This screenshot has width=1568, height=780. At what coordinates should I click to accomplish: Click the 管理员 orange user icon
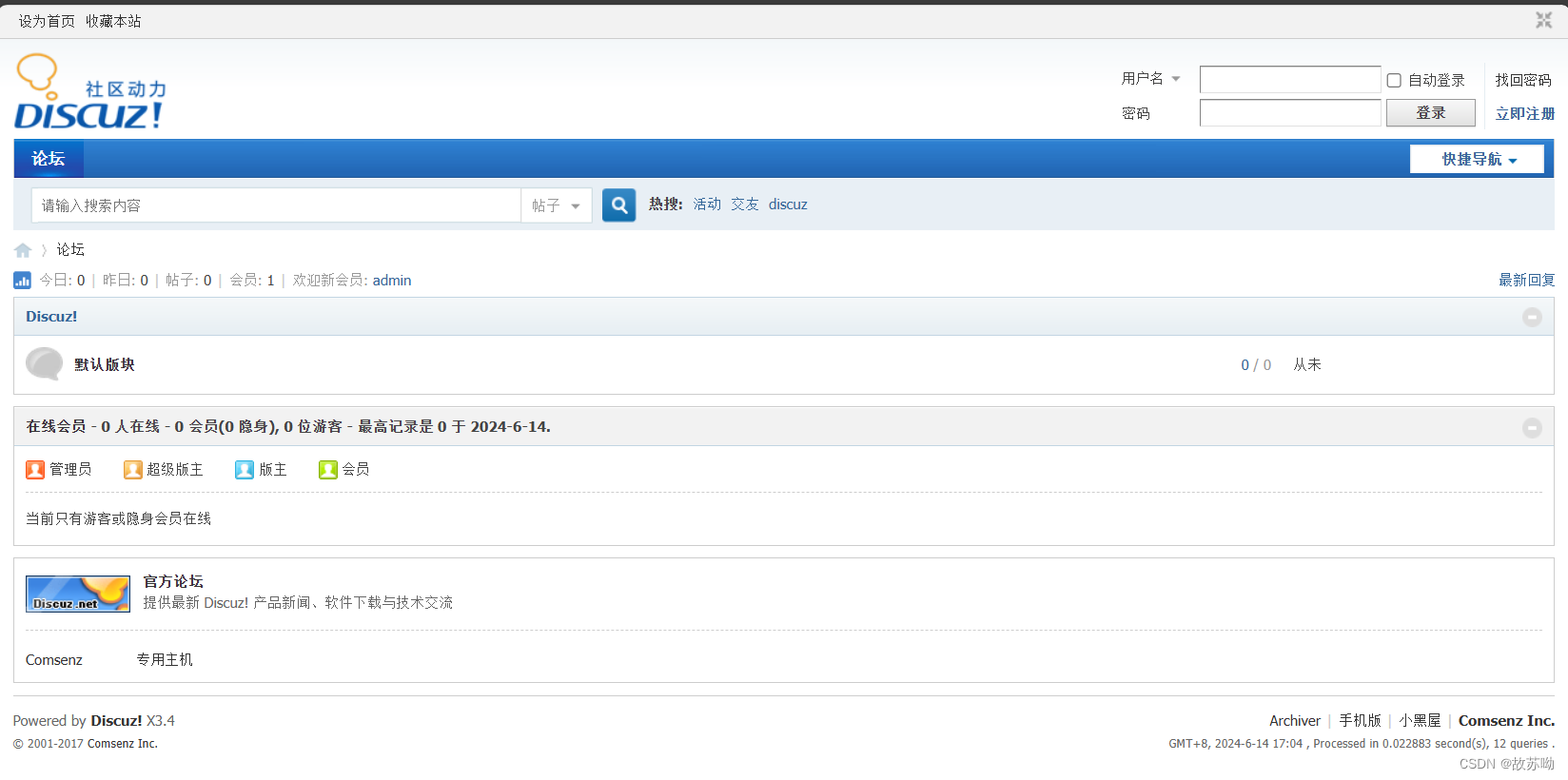(x=35, y=470)
